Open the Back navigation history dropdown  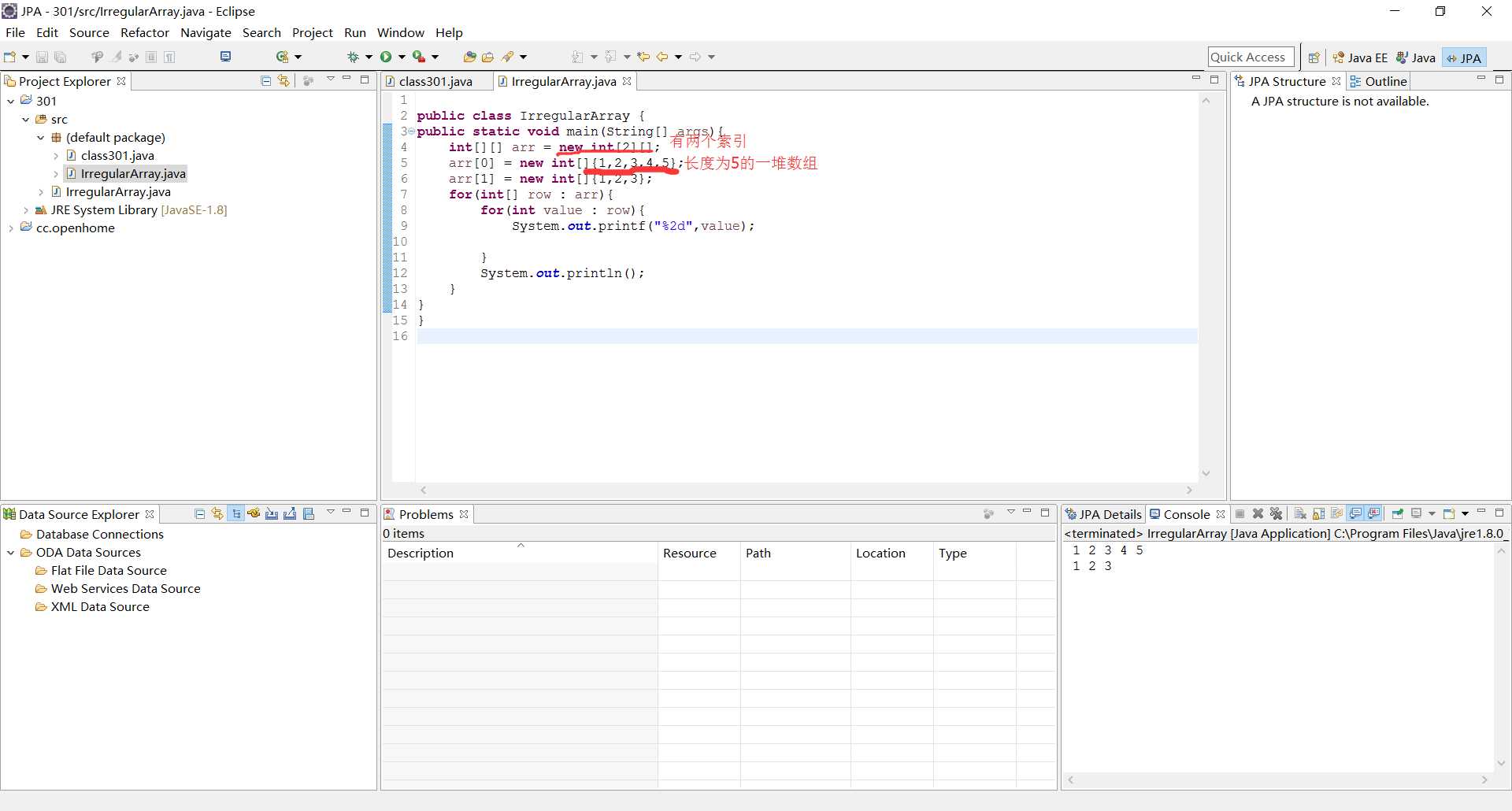click(678, 57)
